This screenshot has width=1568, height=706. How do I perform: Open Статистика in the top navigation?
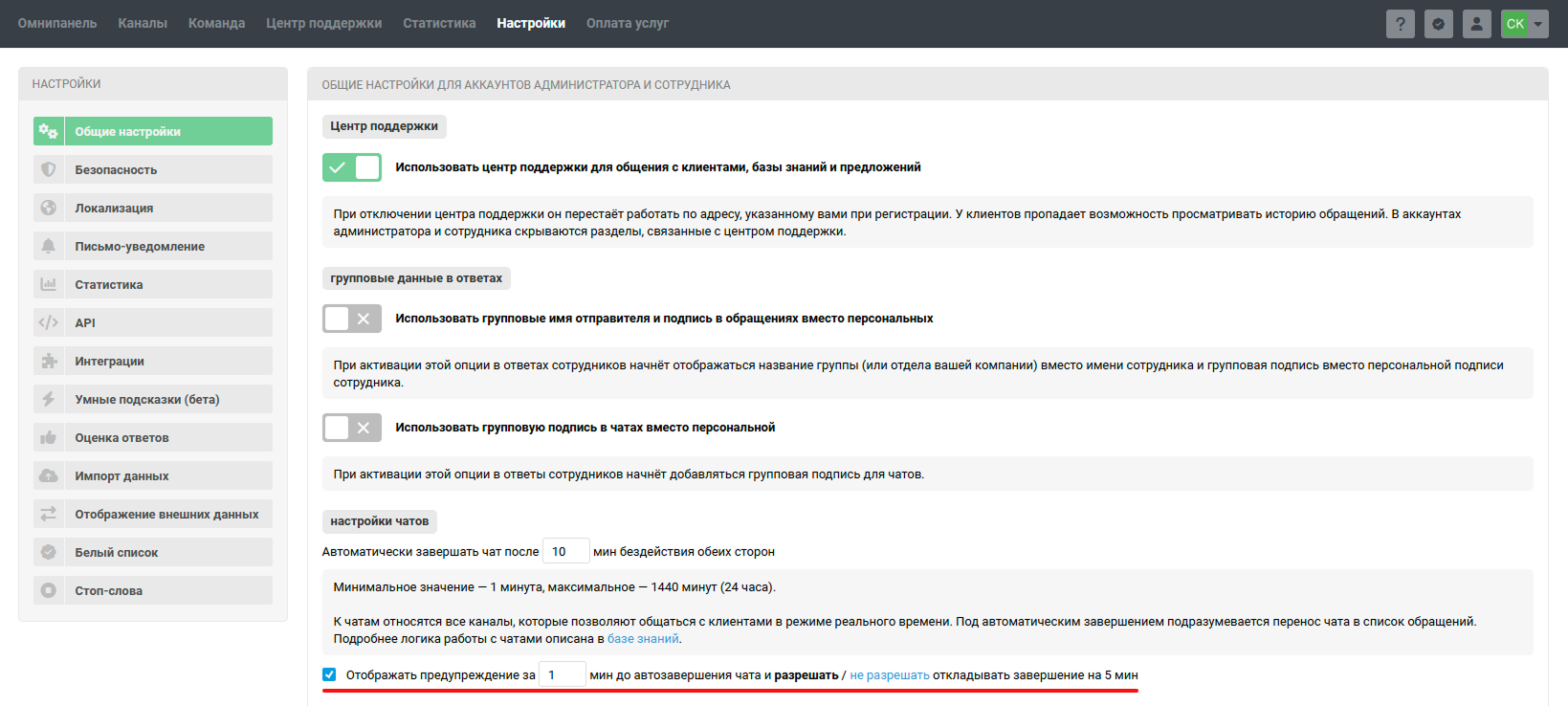439,23
